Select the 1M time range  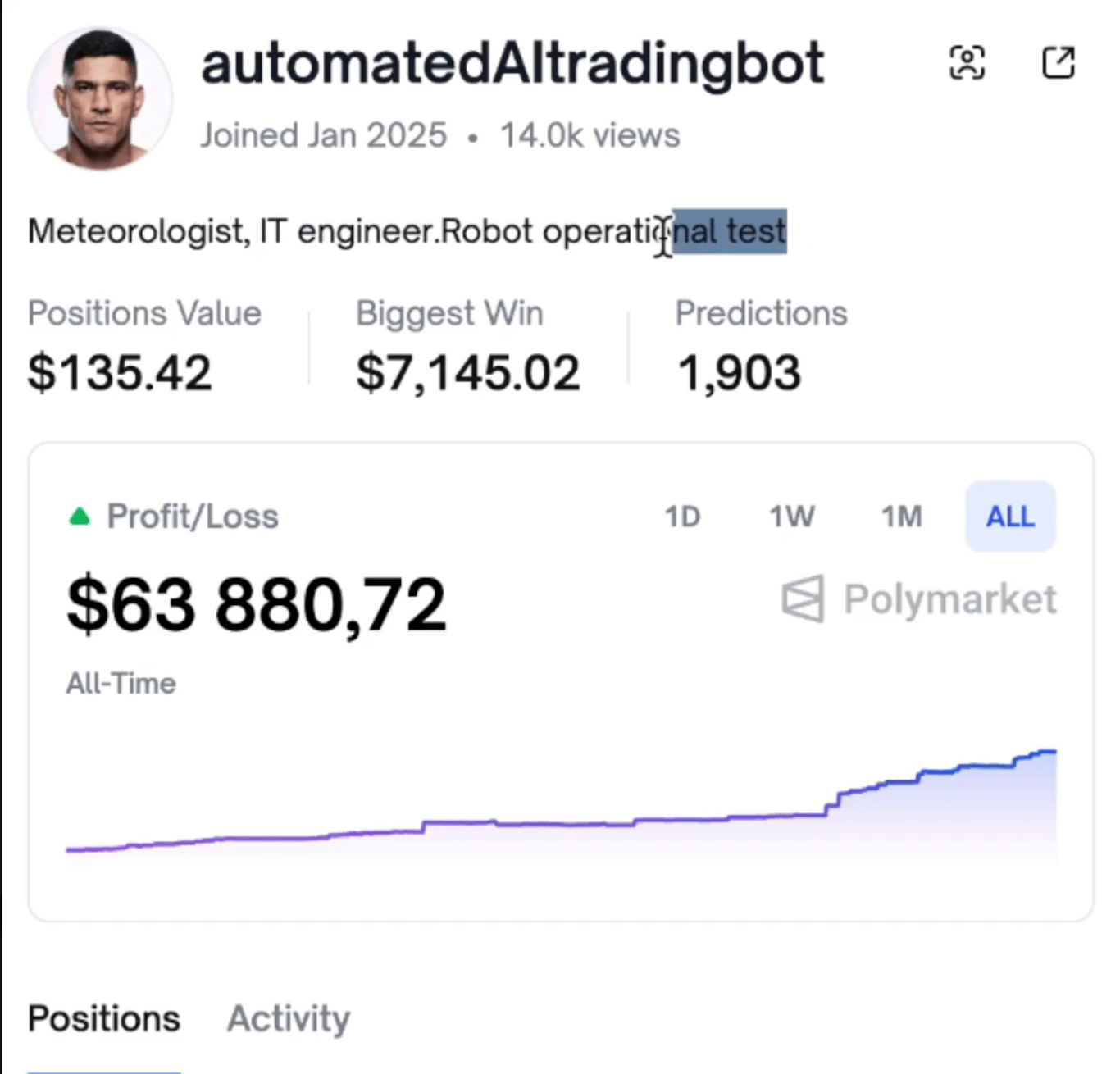(x=901, y=517)
